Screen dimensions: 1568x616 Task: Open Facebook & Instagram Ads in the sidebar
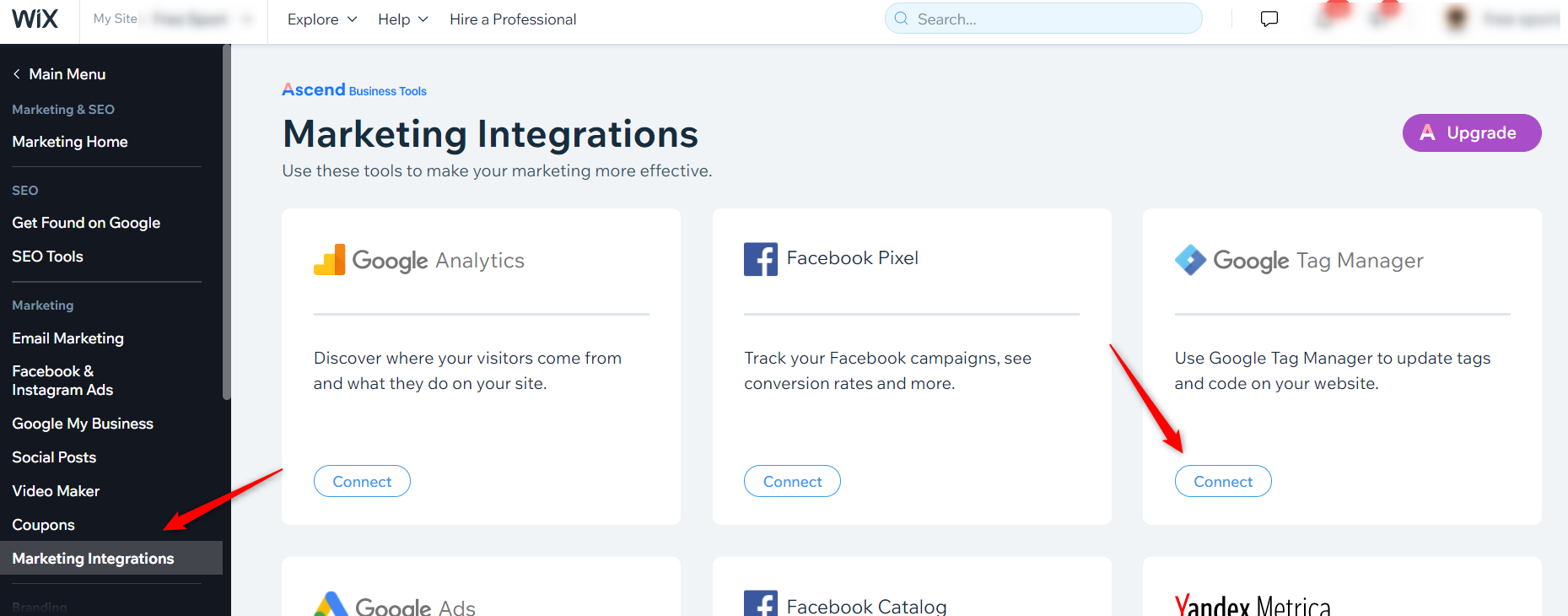(62, 381)
